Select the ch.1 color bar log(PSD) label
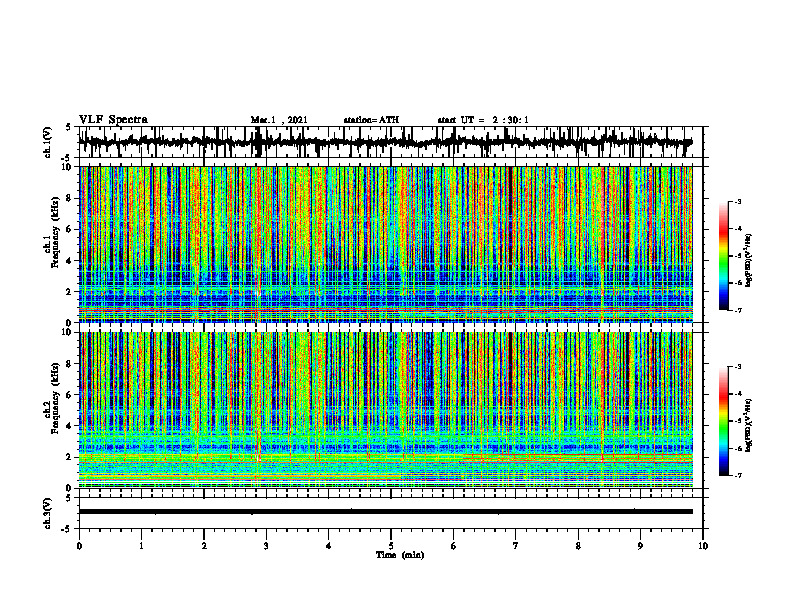Viewport: 792px width, 612px height. coord(750,261)
